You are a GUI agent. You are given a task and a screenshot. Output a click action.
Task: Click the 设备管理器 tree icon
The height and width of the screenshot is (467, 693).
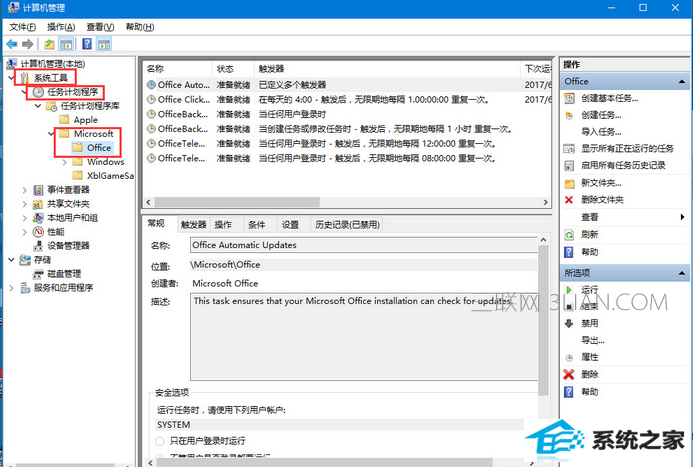pyautogui.click(x=38, y=246)
